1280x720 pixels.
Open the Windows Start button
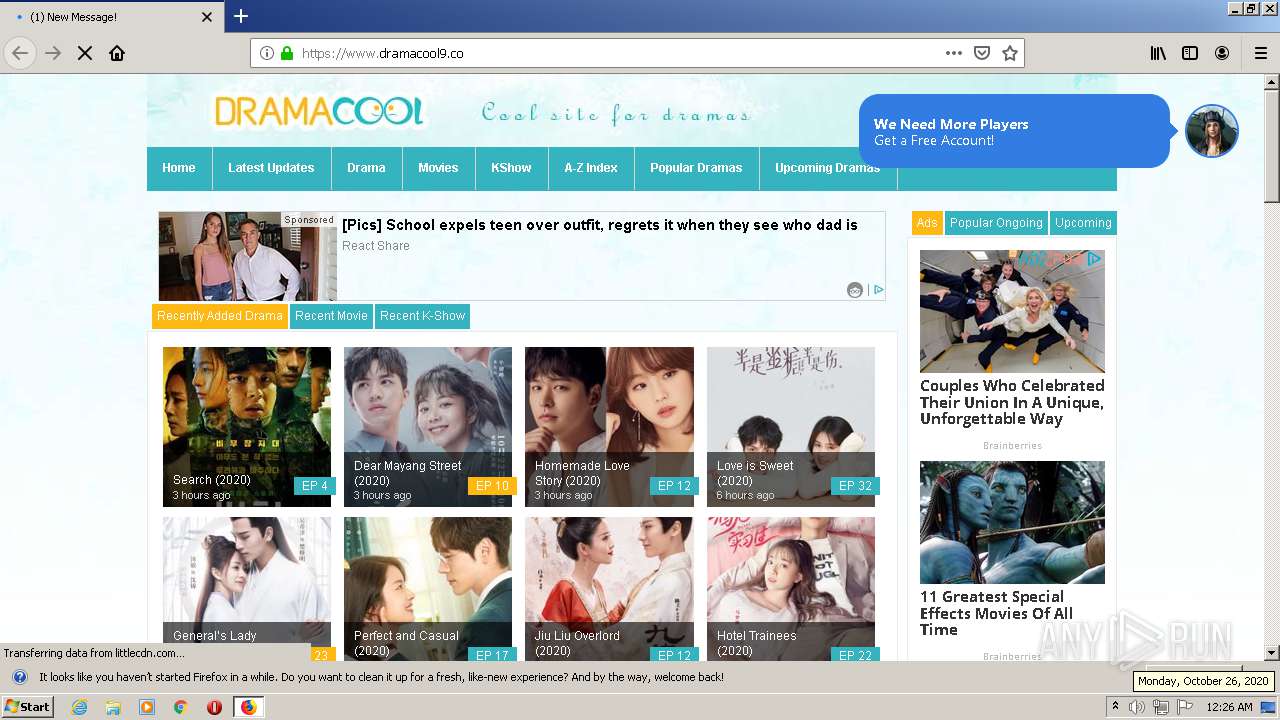[27, 707]
